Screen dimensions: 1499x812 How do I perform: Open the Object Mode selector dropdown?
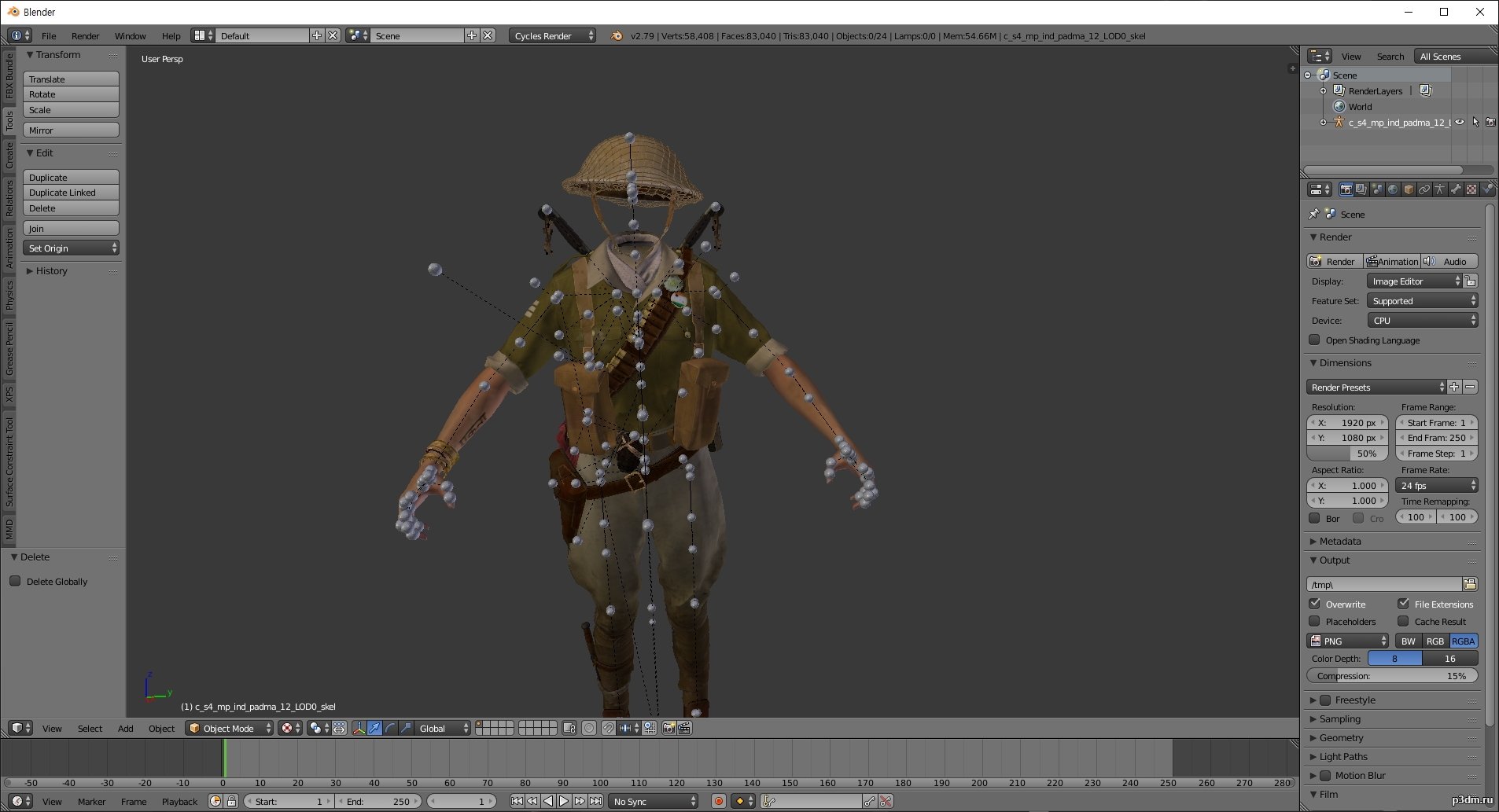click(x=230, y=728)
